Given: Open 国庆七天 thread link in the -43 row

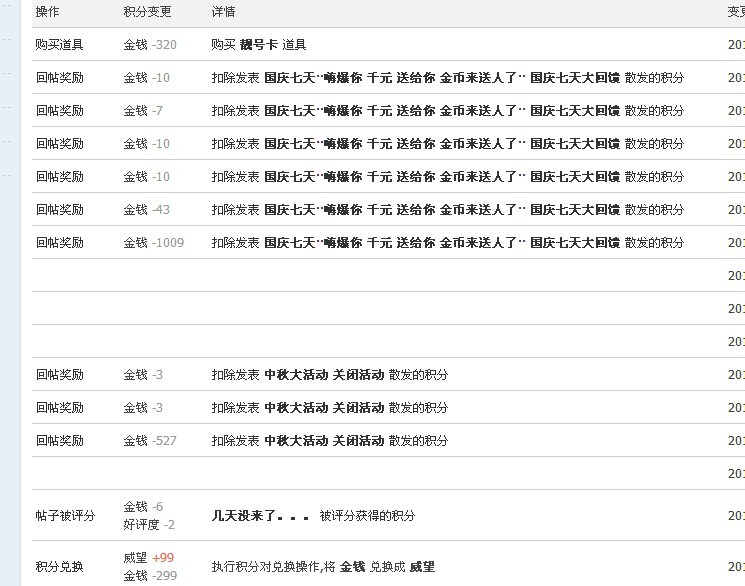Looking at the screenshot, I should coord(442,210).
